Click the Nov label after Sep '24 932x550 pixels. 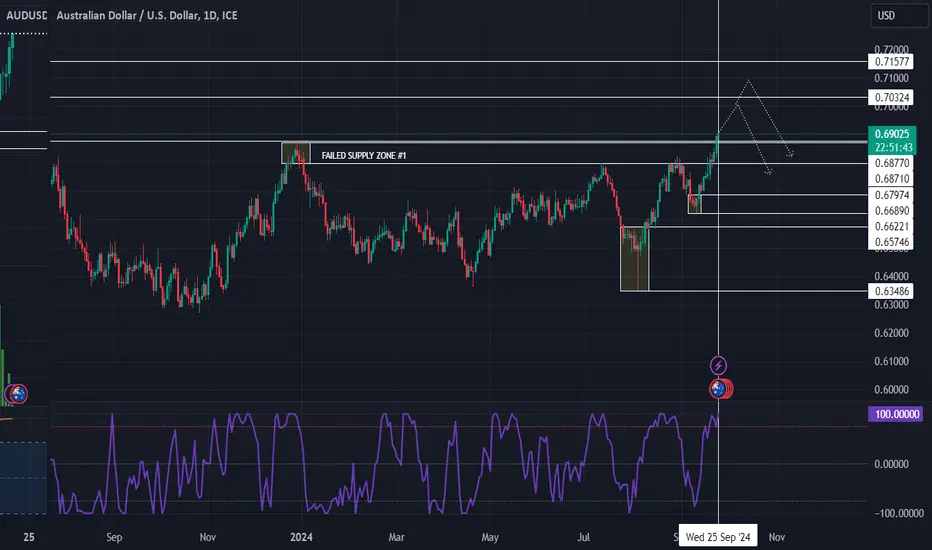776,537
